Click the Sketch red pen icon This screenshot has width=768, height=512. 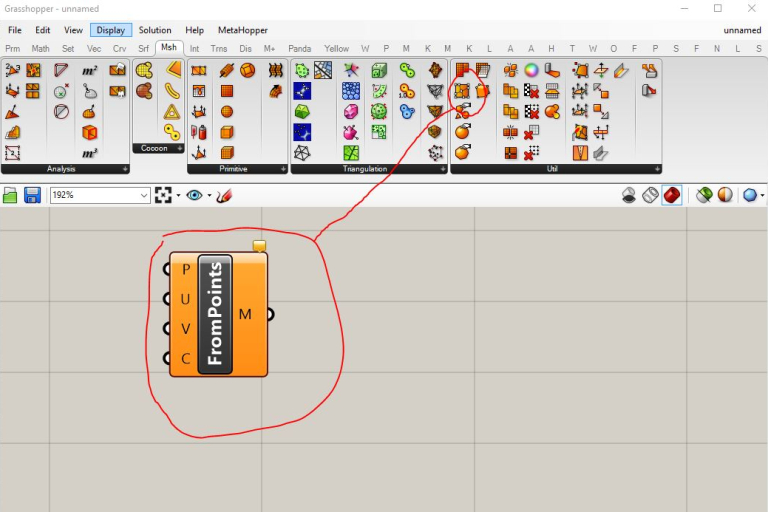[x=223, y=195]
